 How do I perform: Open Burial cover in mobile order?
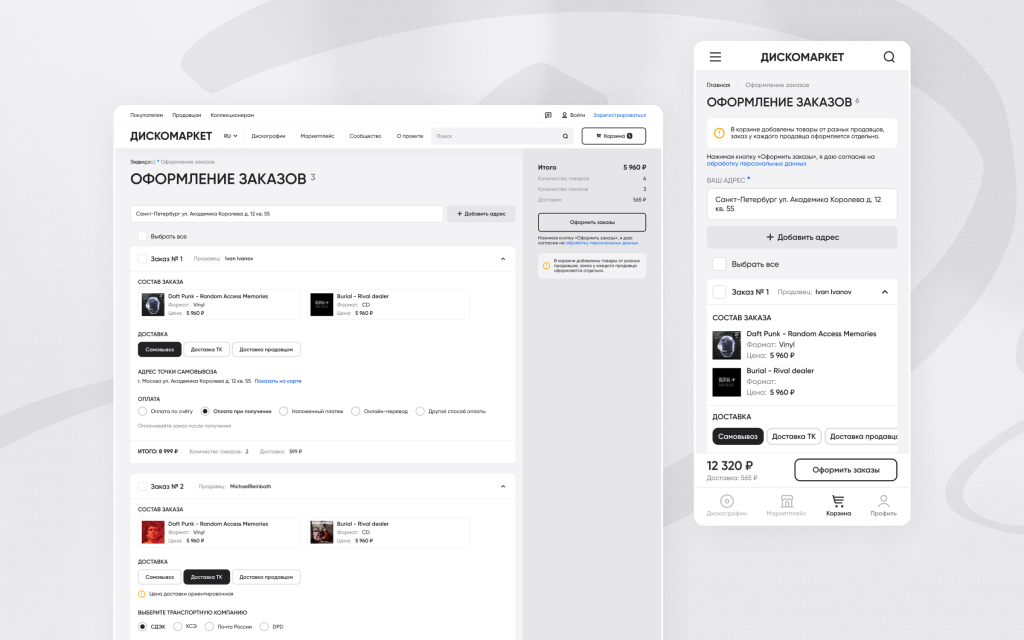[726, 382]
